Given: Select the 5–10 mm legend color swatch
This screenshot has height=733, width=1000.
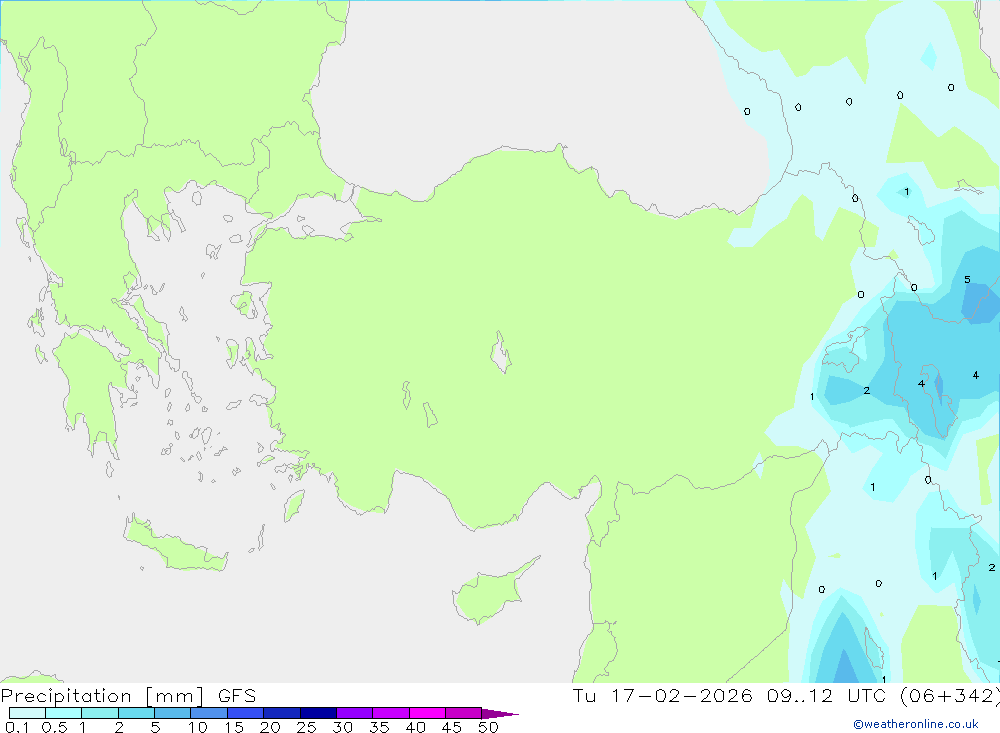Looking at the screenshot, I should (x=172, y=713).
